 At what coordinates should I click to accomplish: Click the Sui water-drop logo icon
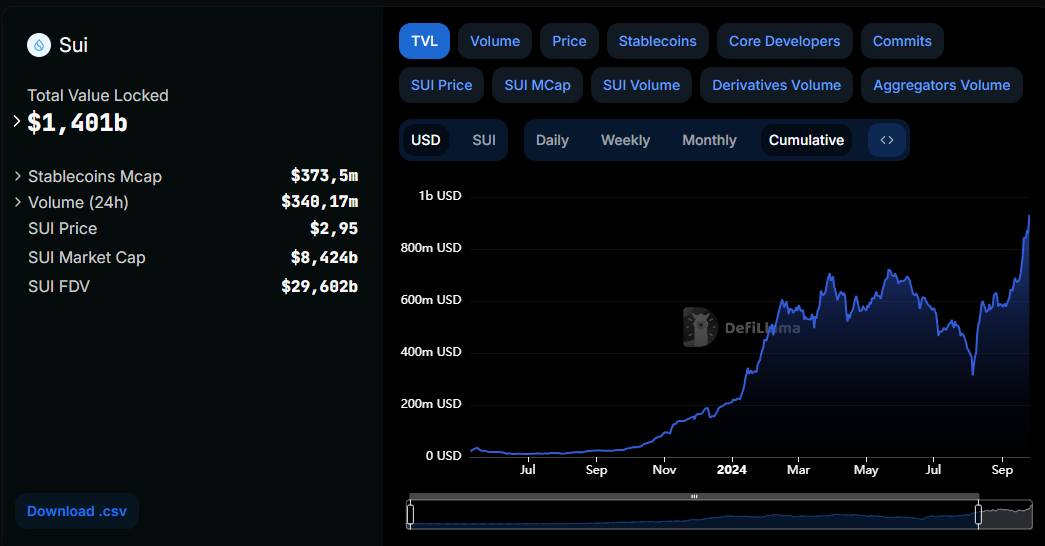point(39,45)
